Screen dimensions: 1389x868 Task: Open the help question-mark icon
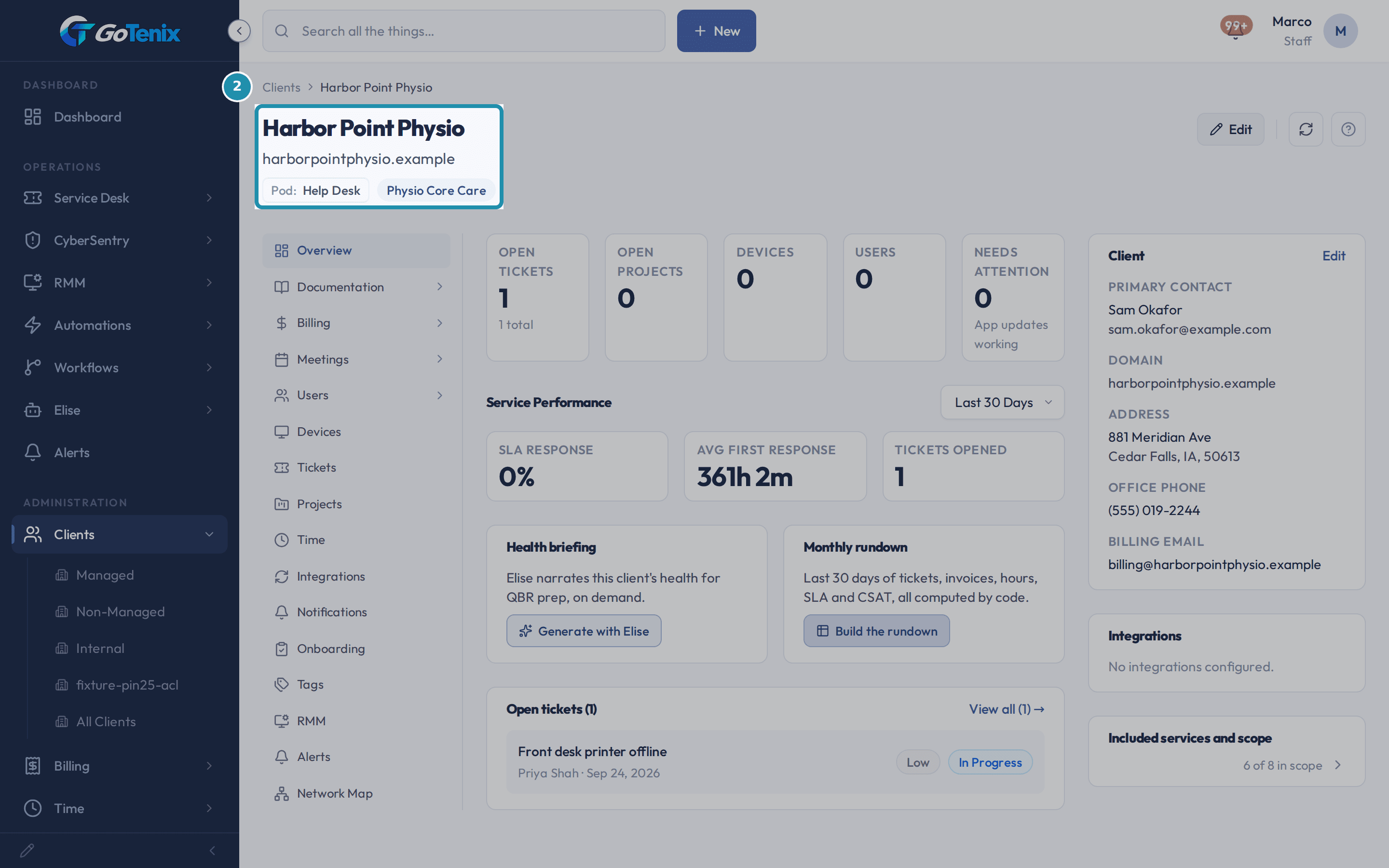(x=1348, y=129)
